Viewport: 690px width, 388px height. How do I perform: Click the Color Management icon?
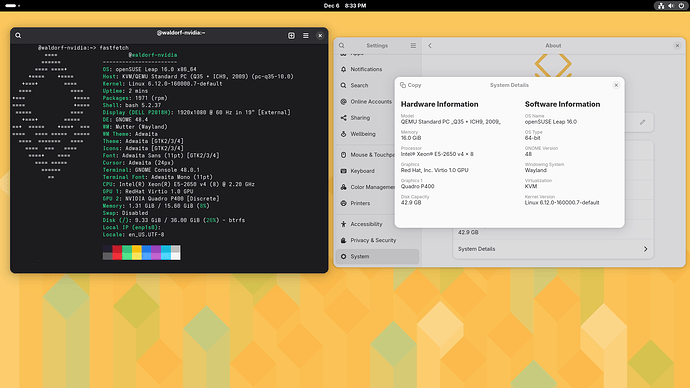[x=344, y=187]
